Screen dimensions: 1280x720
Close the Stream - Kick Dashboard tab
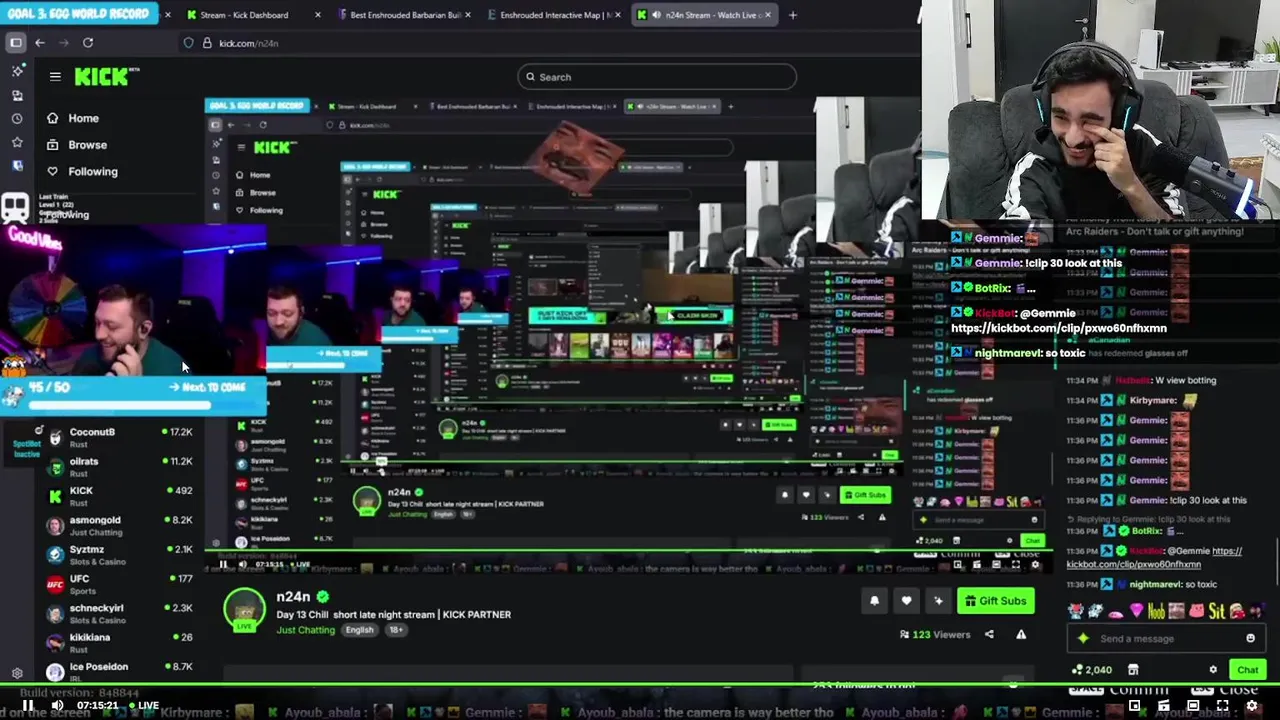click(x=318, y=15)
